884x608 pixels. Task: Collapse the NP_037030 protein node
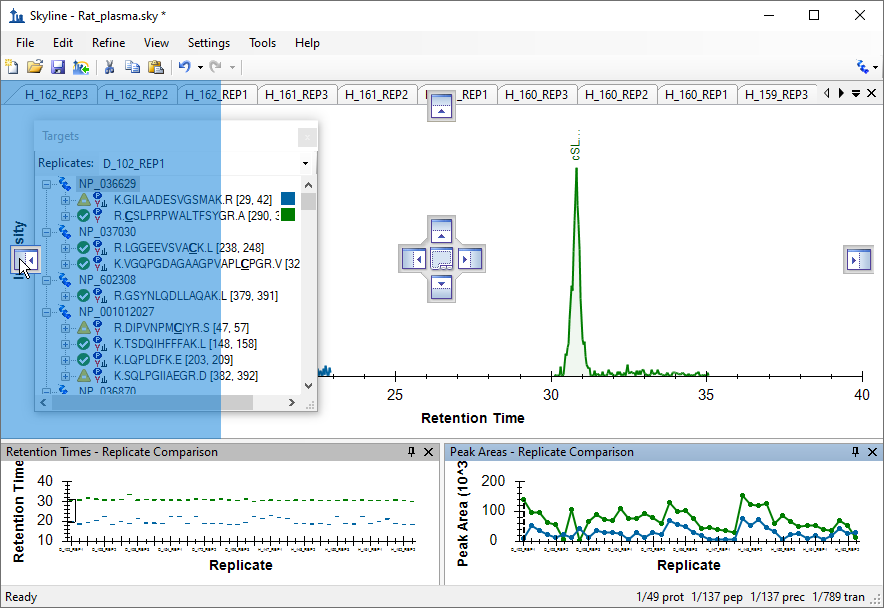(x=46, y=232)
